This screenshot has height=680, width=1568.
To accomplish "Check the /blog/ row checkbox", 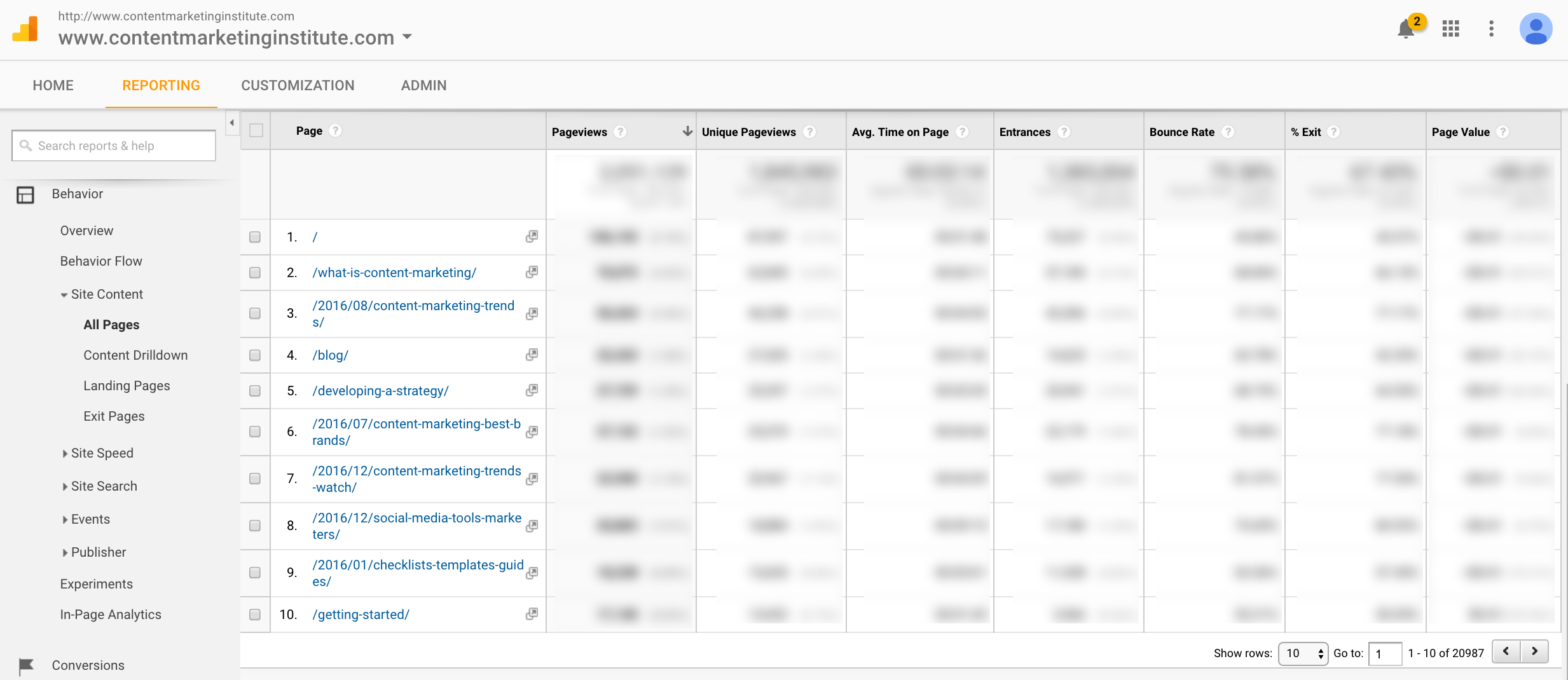I will 255,355.
